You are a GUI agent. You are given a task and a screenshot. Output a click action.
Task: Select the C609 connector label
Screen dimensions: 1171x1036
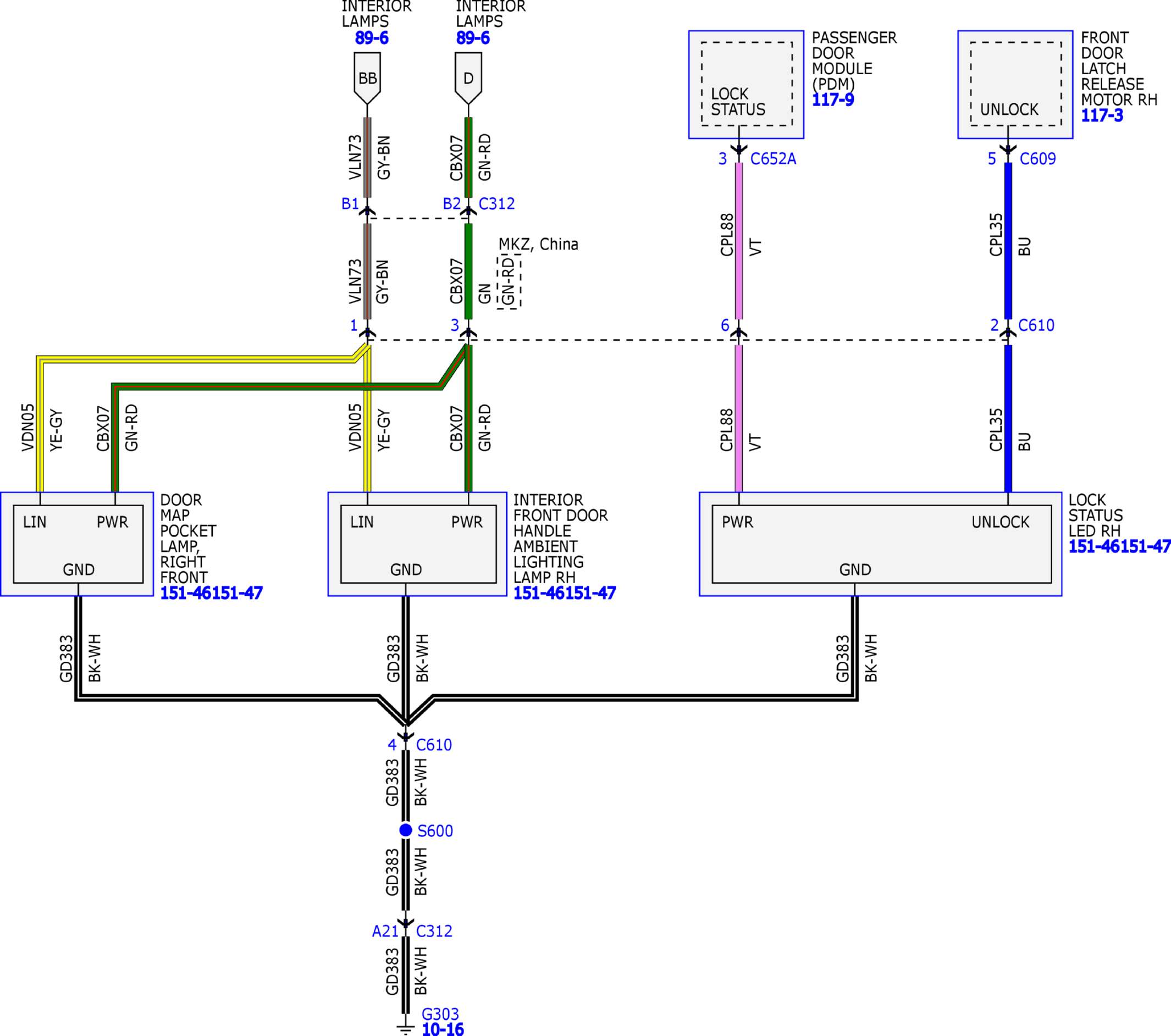tap(1037, 159)
